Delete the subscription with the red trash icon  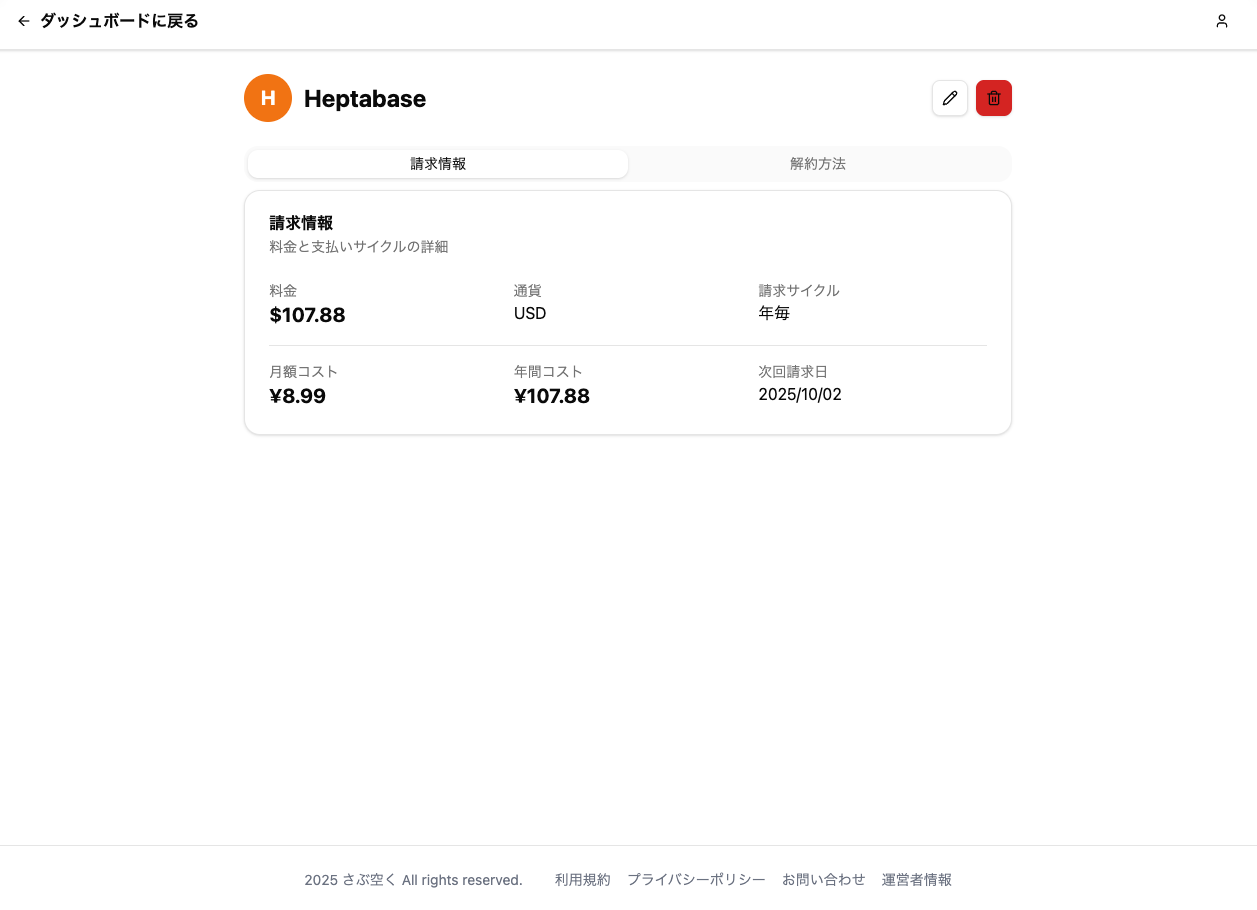[x=994, y=98]
